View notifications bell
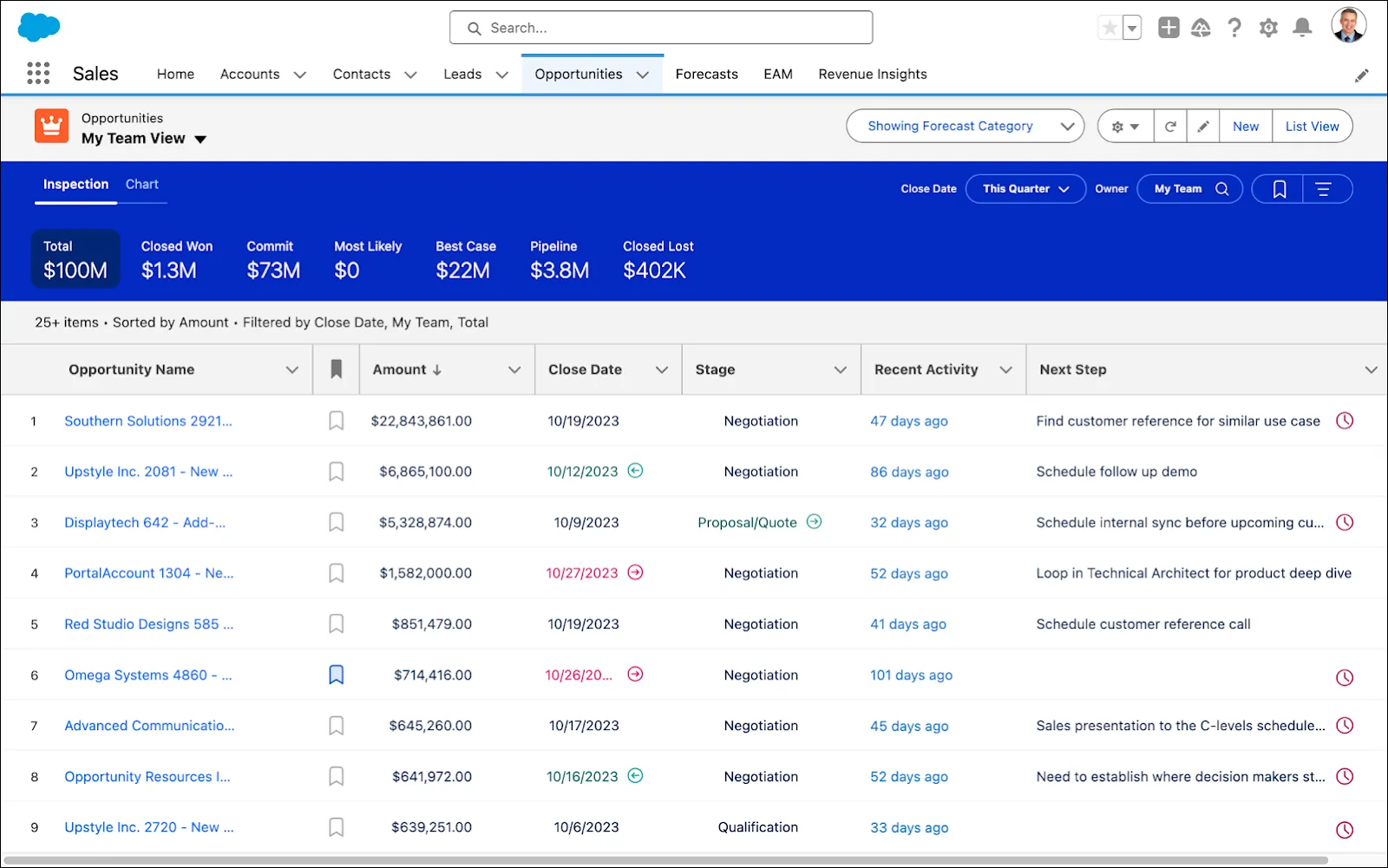The height and width of the screenshot is (868, 1388). (x=1302, y=28)
